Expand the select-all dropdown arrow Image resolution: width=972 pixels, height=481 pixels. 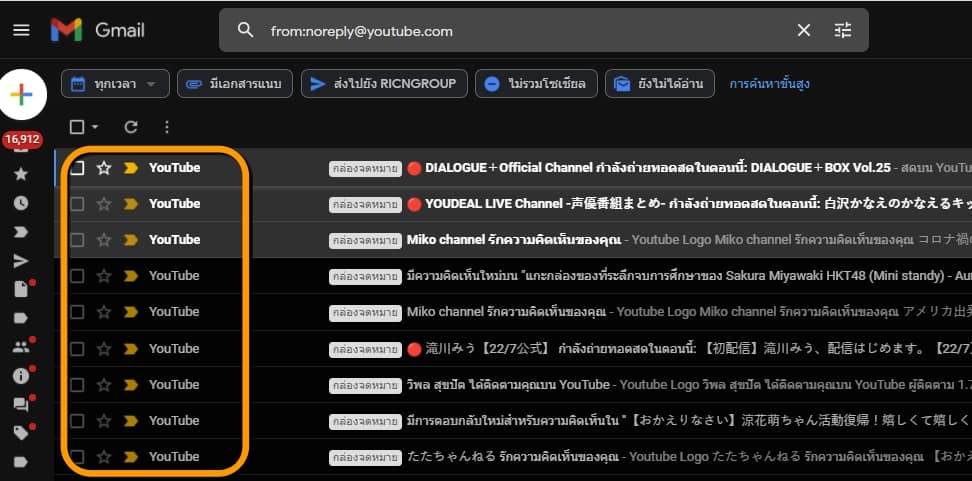coord(95,127)
